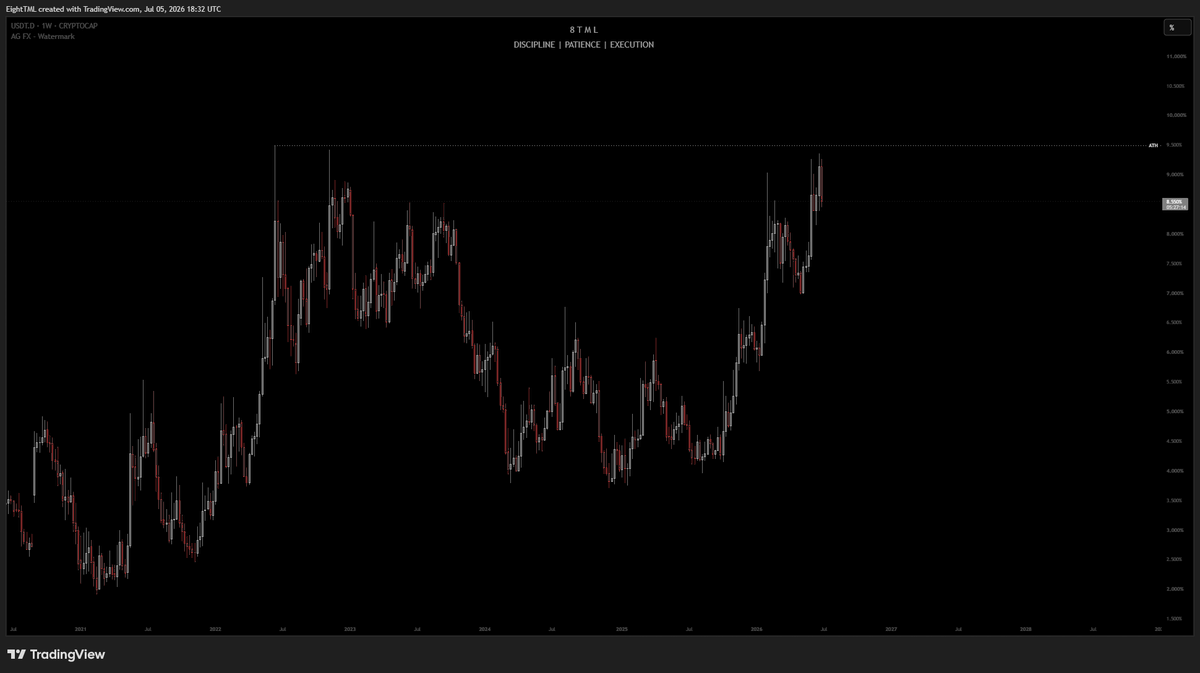Click the 8 T M L watermark title
The image size is (1200, 673).
coord(584,30)
